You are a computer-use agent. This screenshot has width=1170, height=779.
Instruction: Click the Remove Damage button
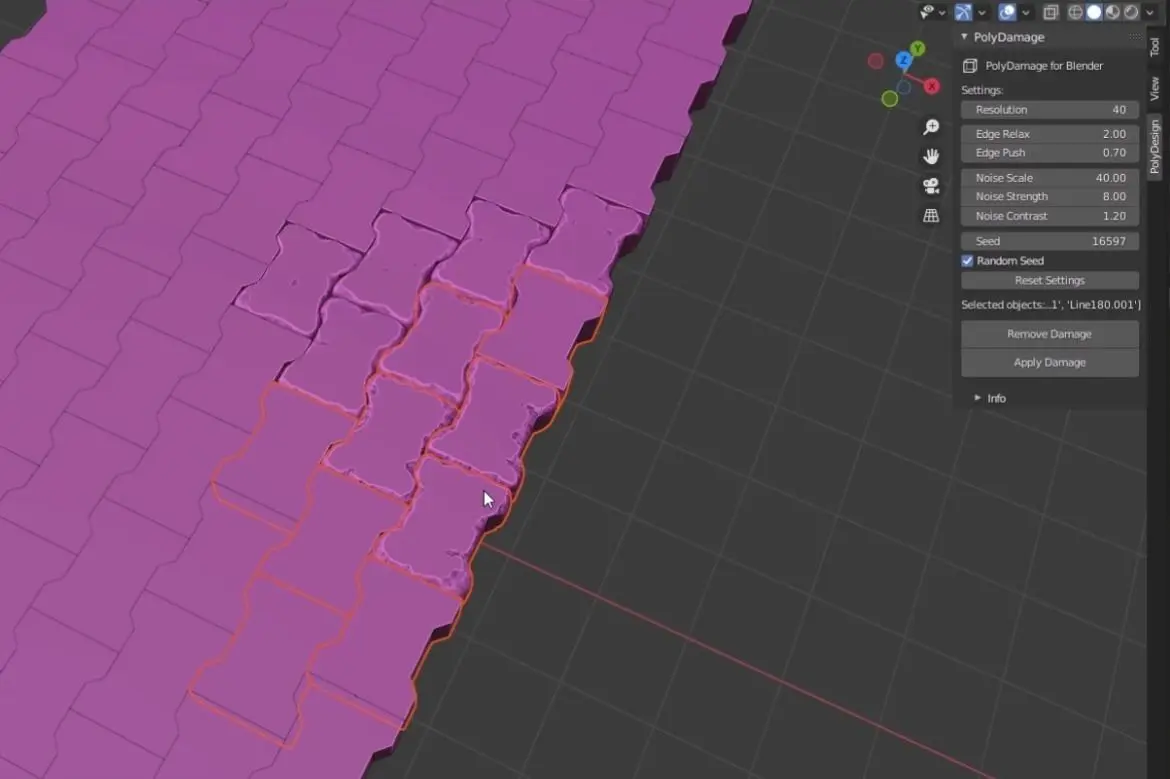[x=1050, y=334]
